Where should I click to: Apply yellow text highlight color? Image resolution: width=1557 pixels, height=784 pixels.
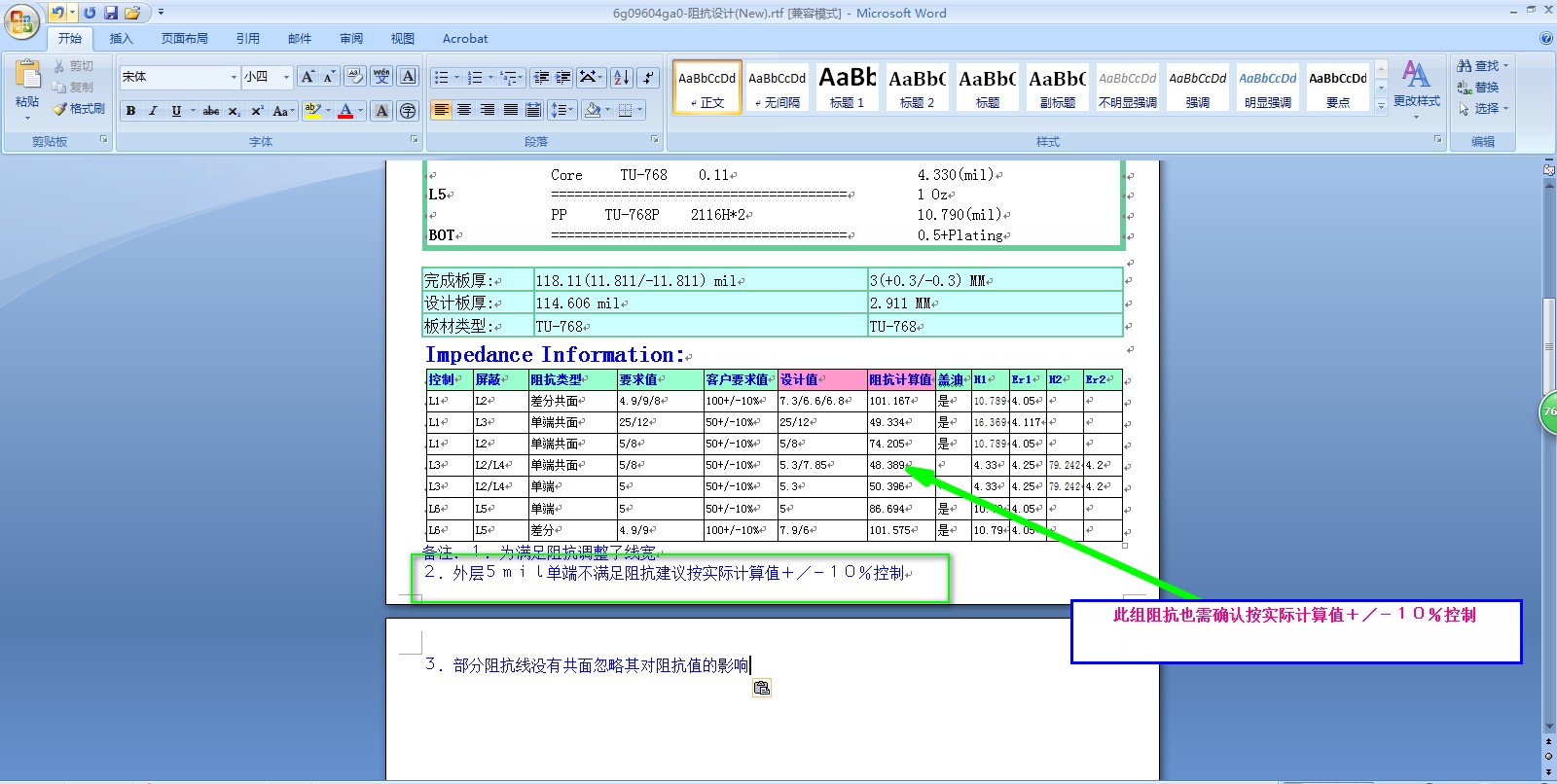pos(311,111)
